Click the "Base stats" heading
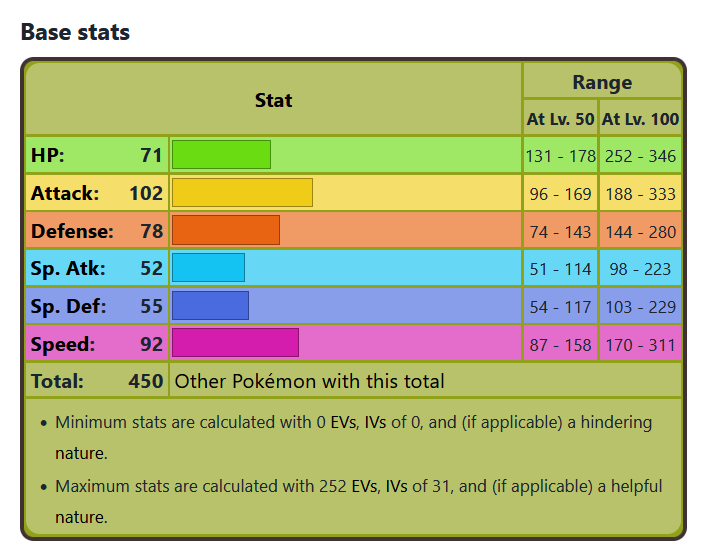Screen dimensions: 703x546 pyautogui.click(x=75, y=32)
